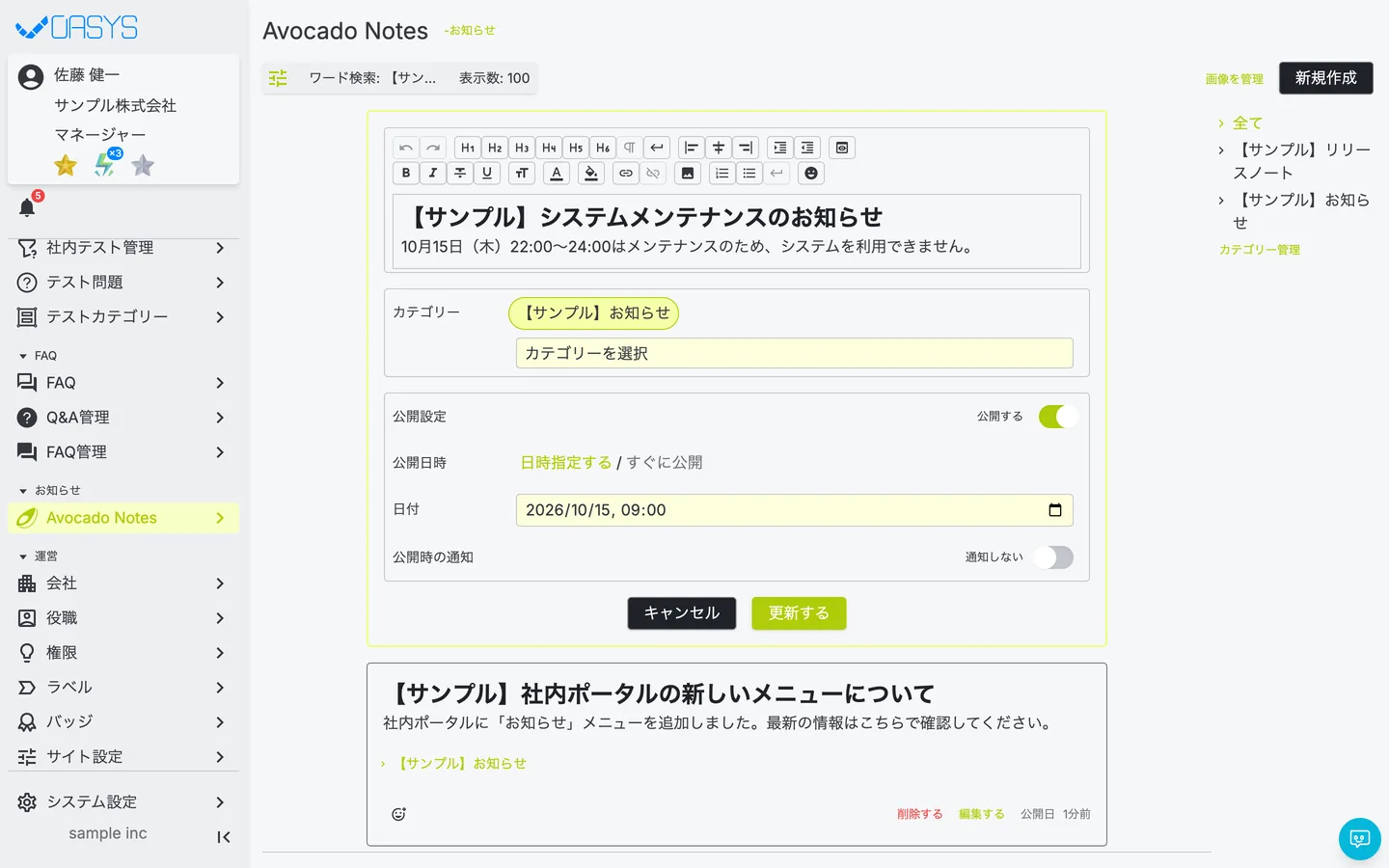Screen dimensions: 1389x868
Task: Apply strikethrough formatting
Action: pos(460,174)
